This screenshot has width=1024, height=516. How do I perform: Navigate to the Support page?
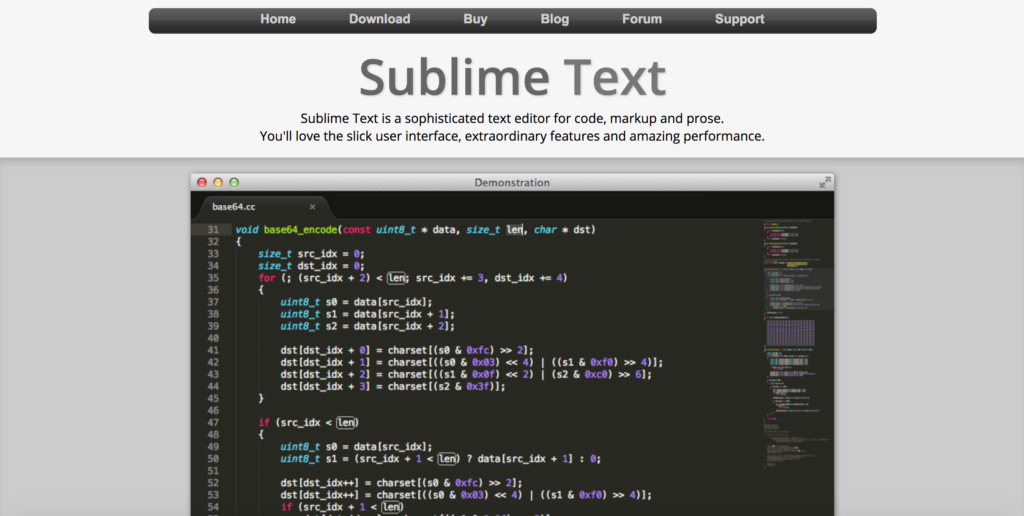point(739,19)
